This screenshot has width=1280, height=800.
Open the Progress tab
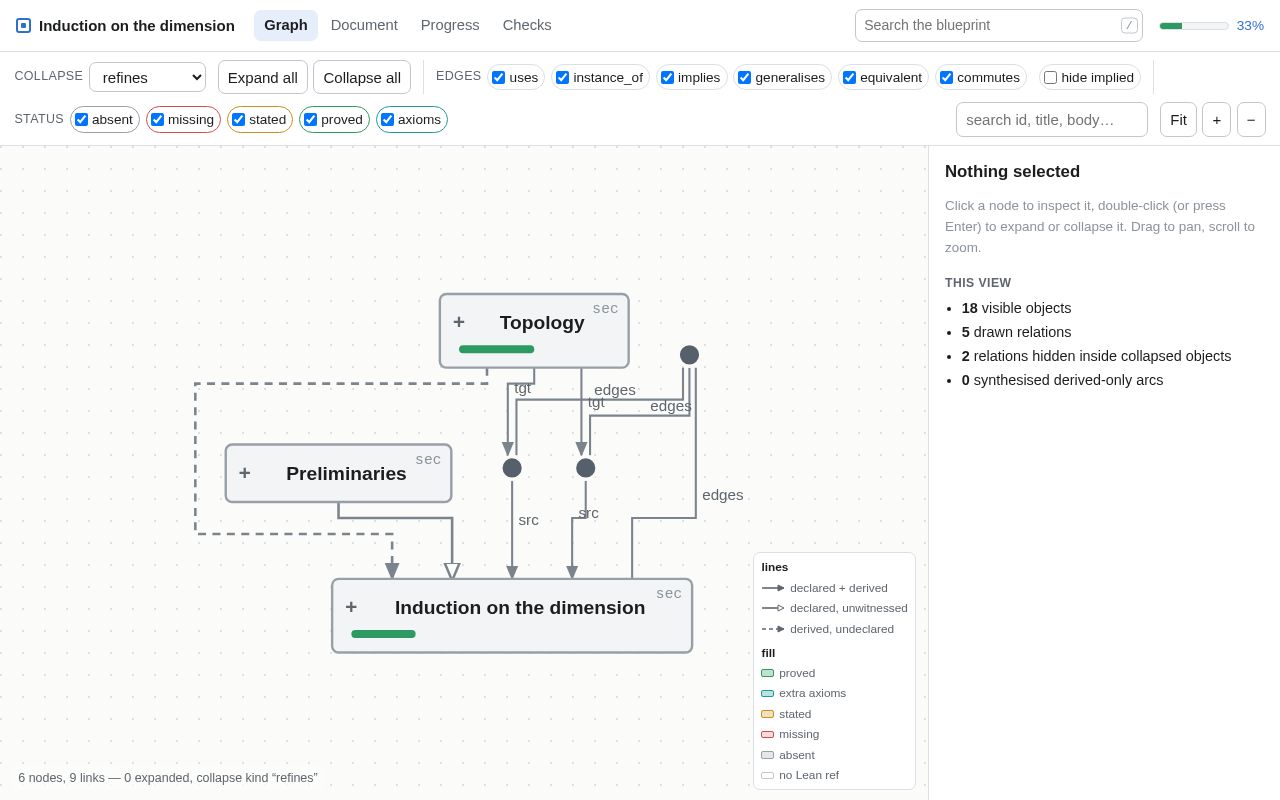[450, 25]
